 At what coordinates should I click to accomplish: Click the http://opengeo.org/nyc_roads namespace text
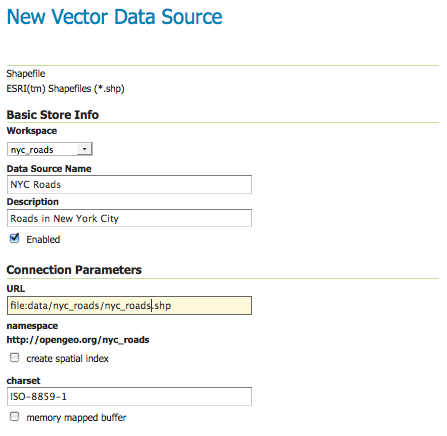click(78, 340)
